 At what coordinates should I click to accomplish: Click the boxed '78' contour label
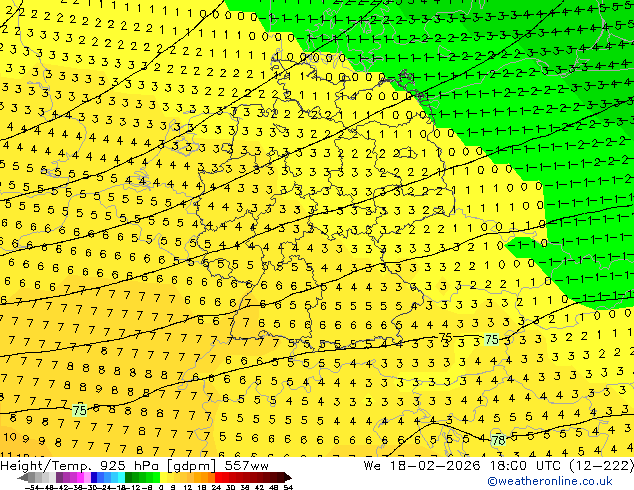click(x=499, y=440)
